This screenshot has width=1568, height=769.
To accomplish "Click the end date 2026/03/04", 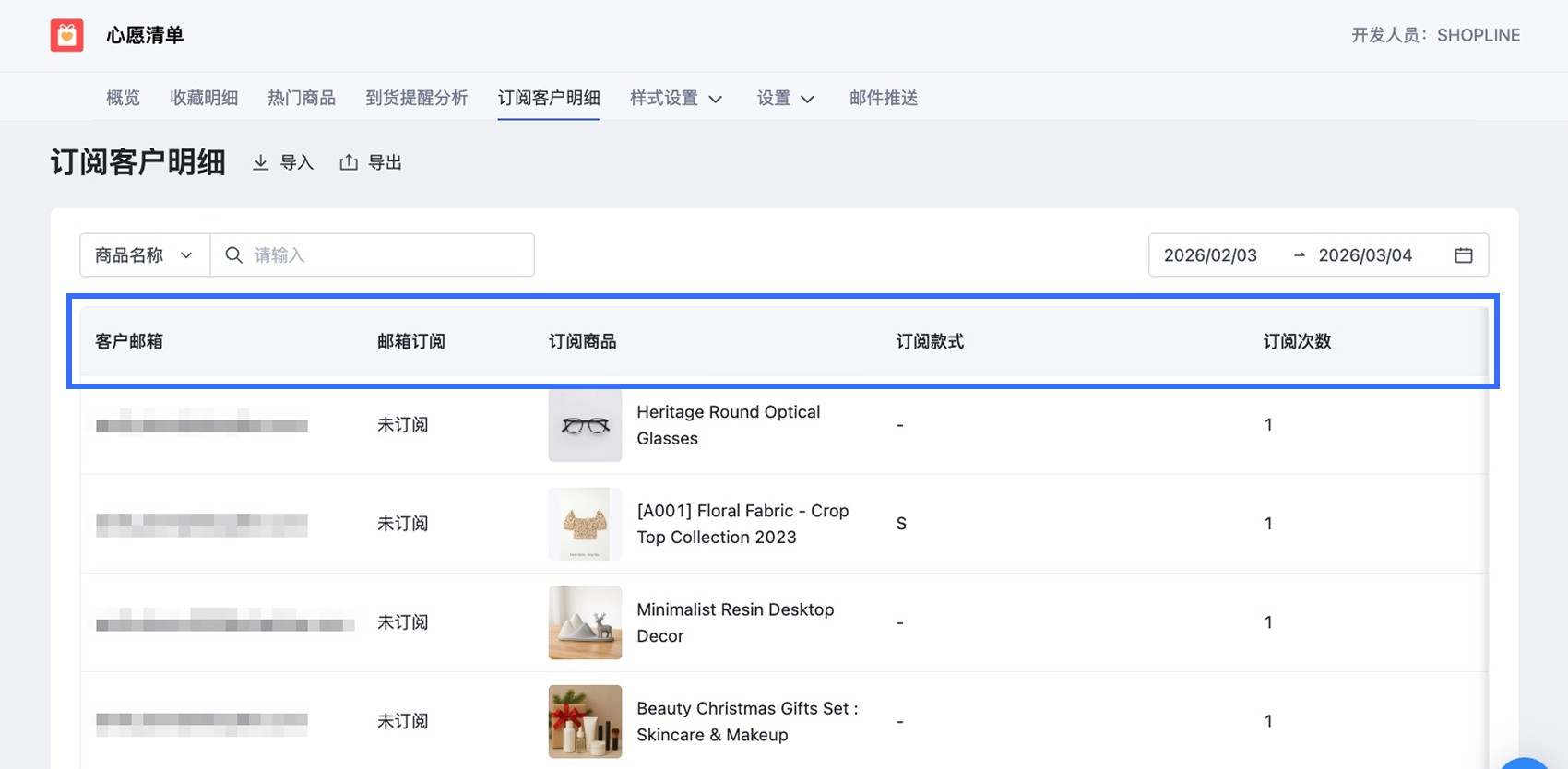I will click(x=1365, y=255).
